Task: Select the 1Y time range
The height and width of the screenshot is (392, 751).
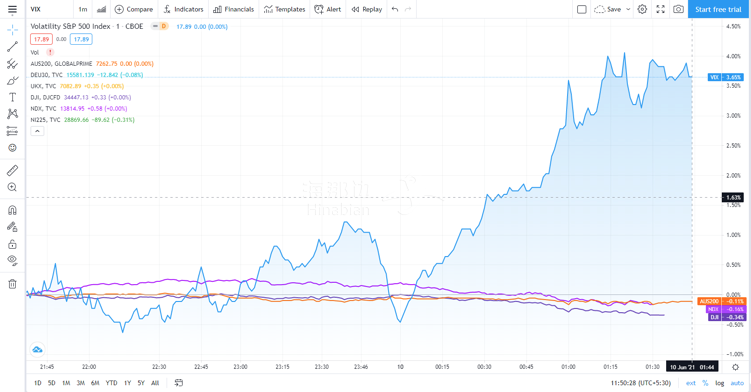Action: coord(127,383)
